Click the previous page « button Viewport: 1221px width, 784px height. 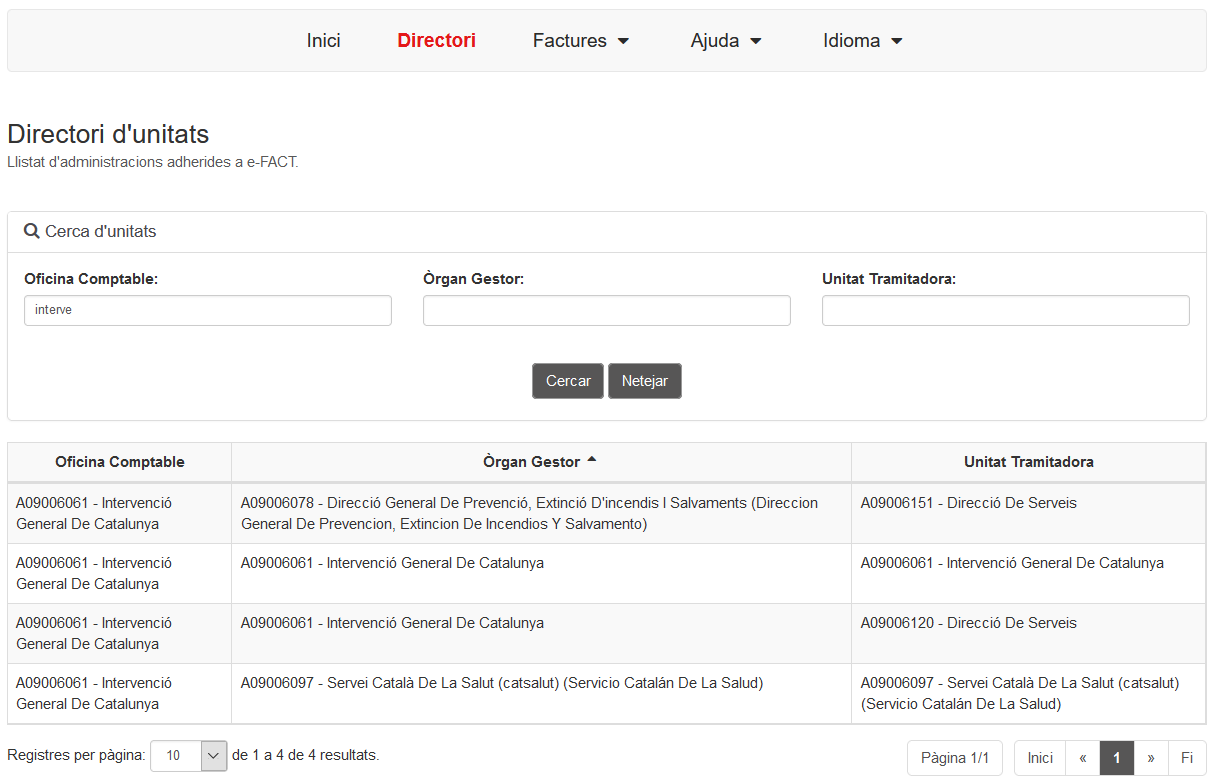[x=1082, y=758]
